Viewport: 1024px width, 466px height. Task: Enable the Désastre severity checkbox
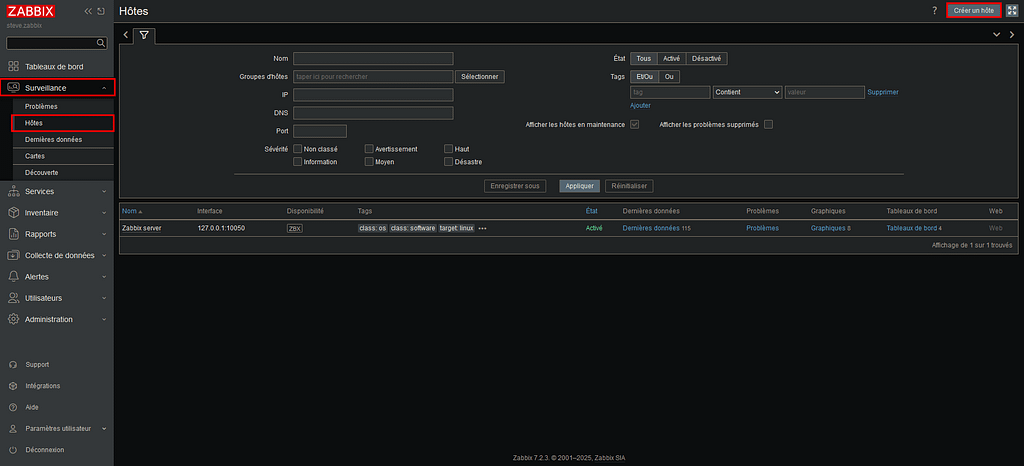click(x=448, y=162)
